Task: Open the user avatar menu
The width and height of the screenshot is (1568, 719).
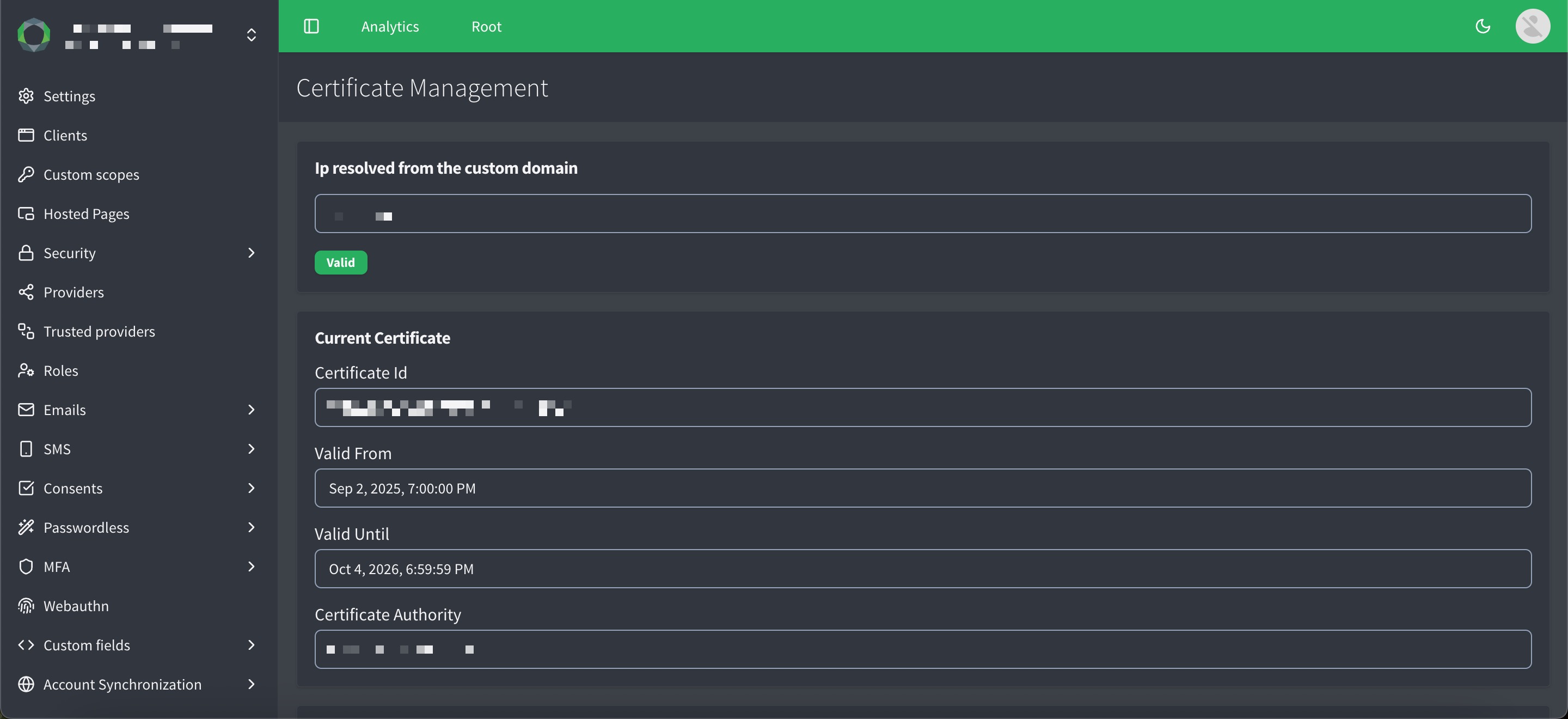Action: click(1532, 26)
